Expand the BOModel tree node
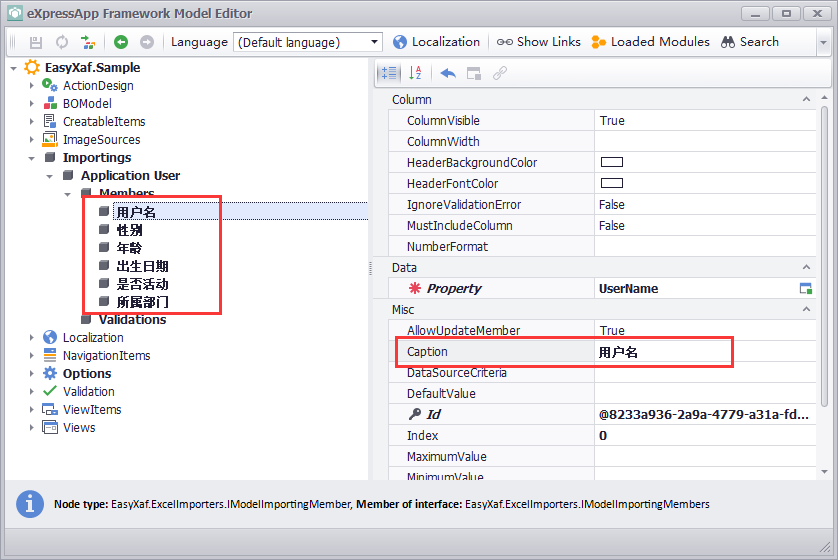 click(x=31, y=104)
